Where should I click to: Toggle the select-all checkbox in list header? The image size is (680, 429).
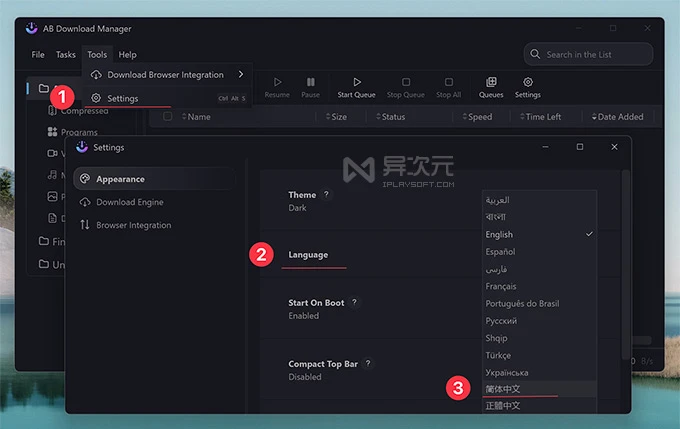pos(167,116)
